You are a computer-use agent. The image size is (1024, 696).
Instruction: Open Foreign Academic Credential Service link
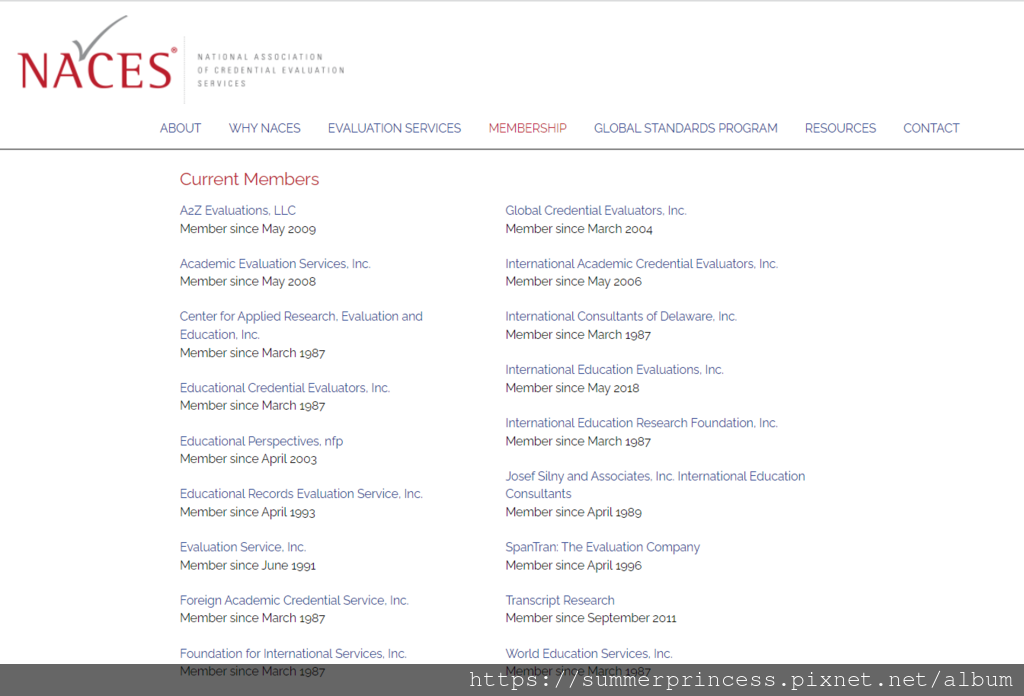[294, 600]
